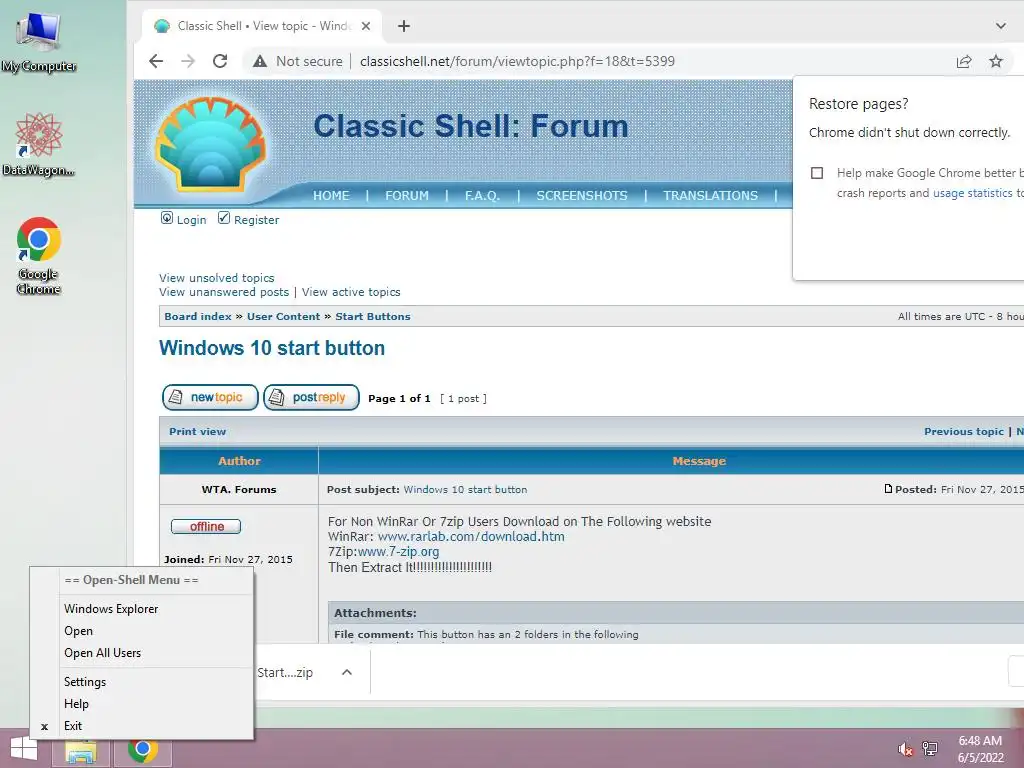Open www.7-zip.org link
1024x768 pixels.
[398, 552]
